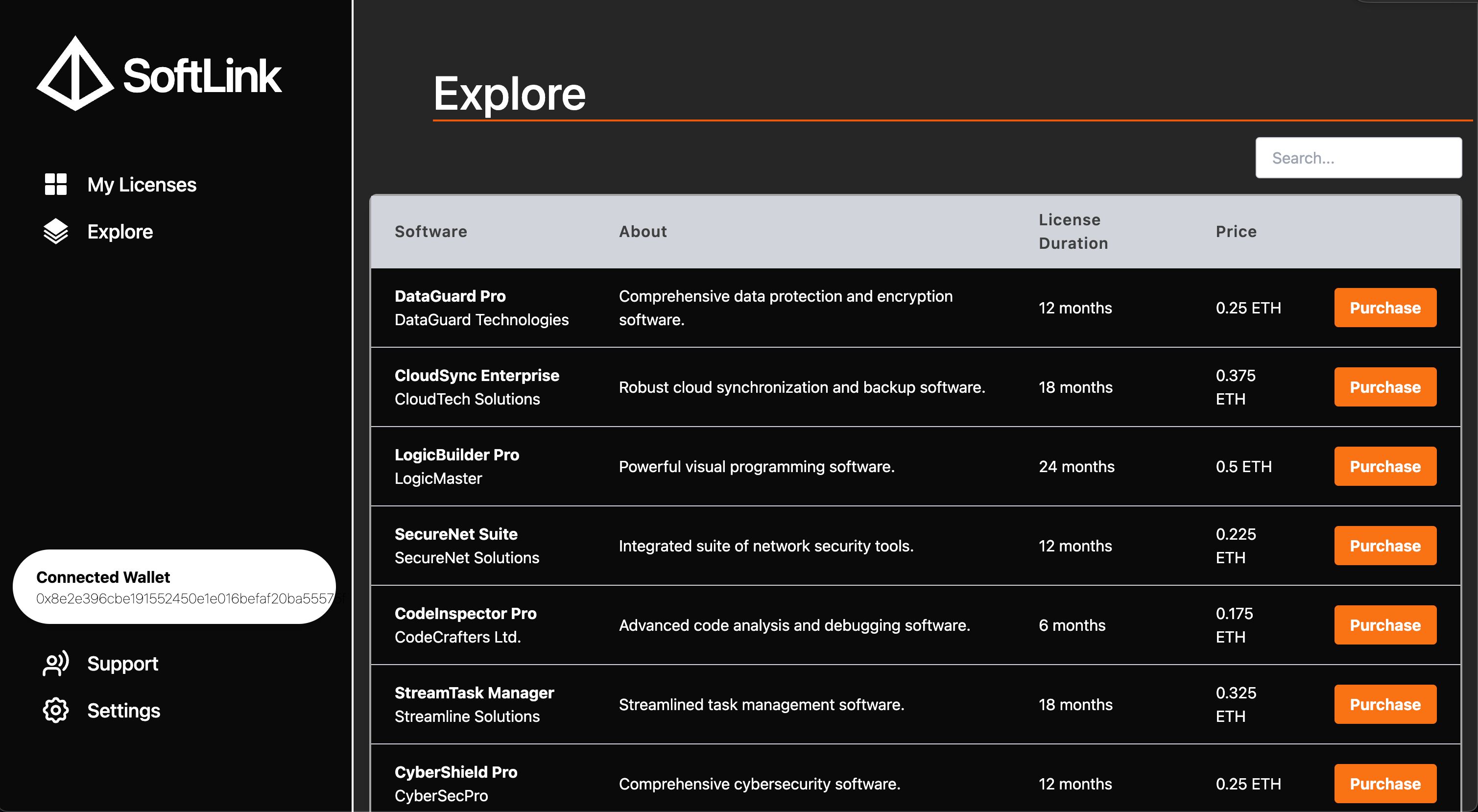Click 'Streamlined task management software.' description
The width and height of the screenshot is (1478, 812).
(762, 704)
